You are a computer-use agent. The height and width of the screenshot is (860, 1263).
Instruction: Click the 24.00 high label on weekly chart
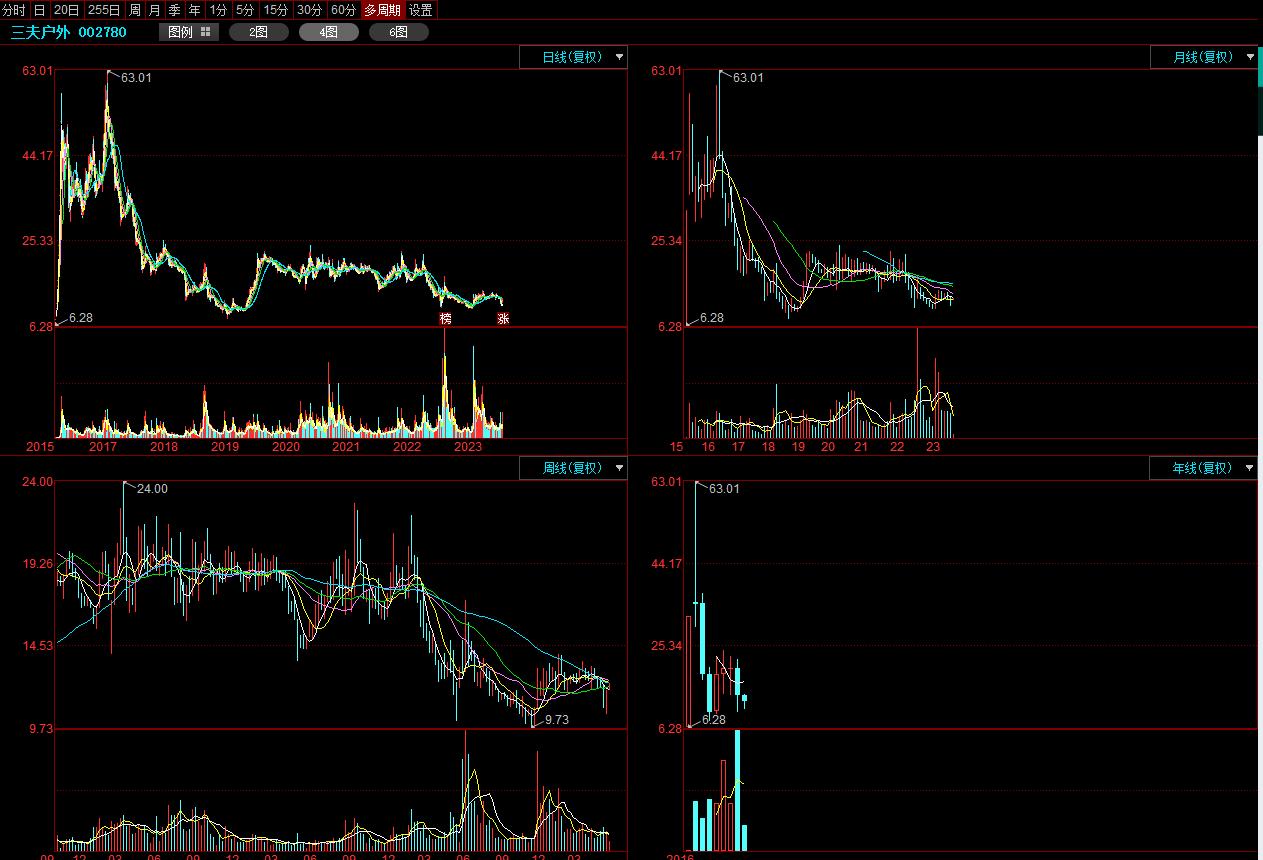point(152,489)
